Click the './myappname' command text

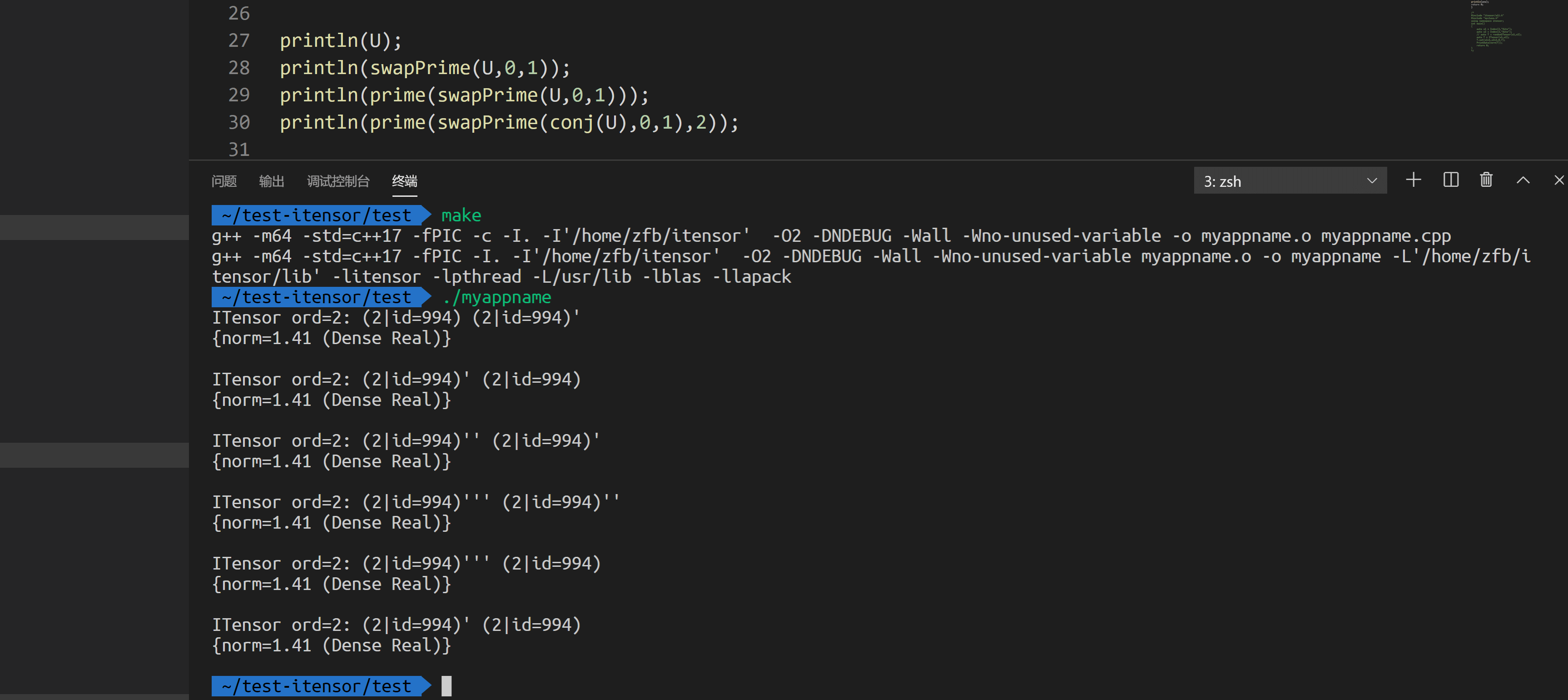[496, 297]
